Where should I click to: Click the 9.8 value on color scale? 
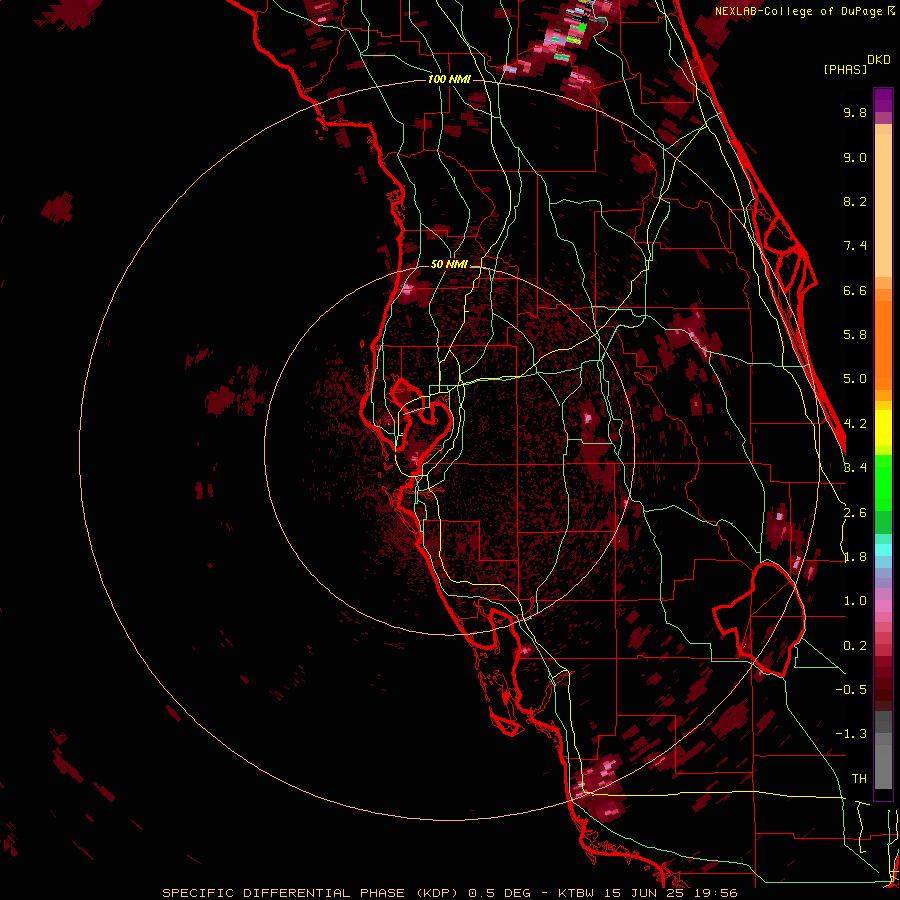point(855,112)
